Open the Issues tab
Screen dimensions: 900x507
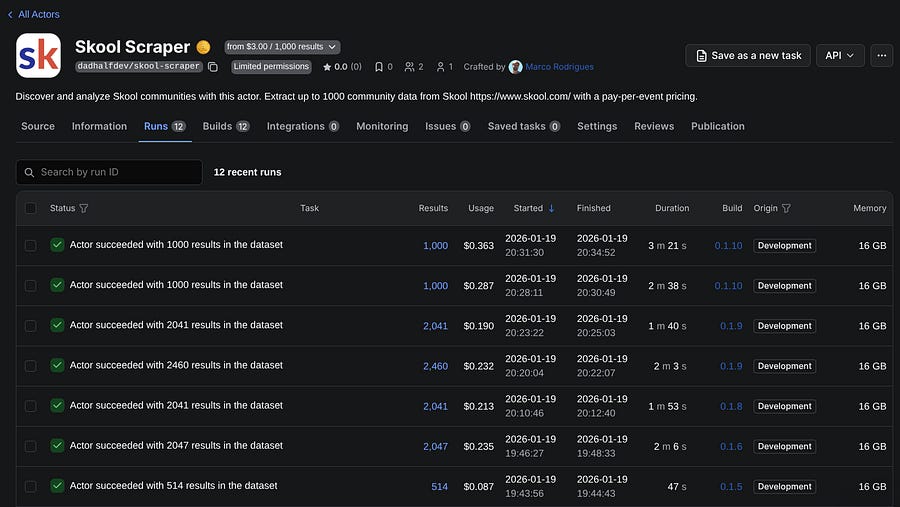(x=448, y=126)
